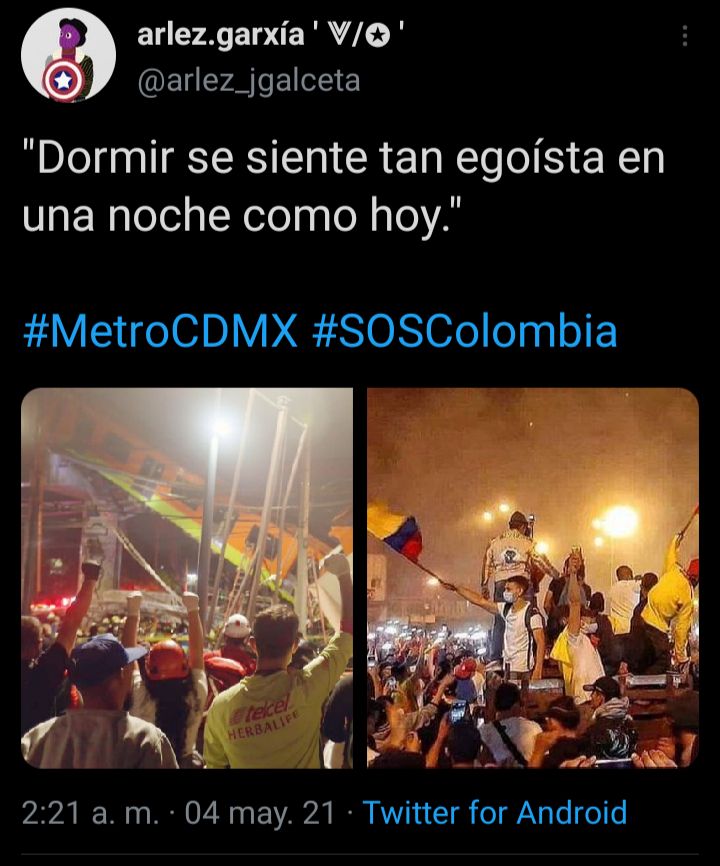Viewport: 720px width, 866px height.
Task: Tap the red hard hat in the left photo
Action: [167, 660]
